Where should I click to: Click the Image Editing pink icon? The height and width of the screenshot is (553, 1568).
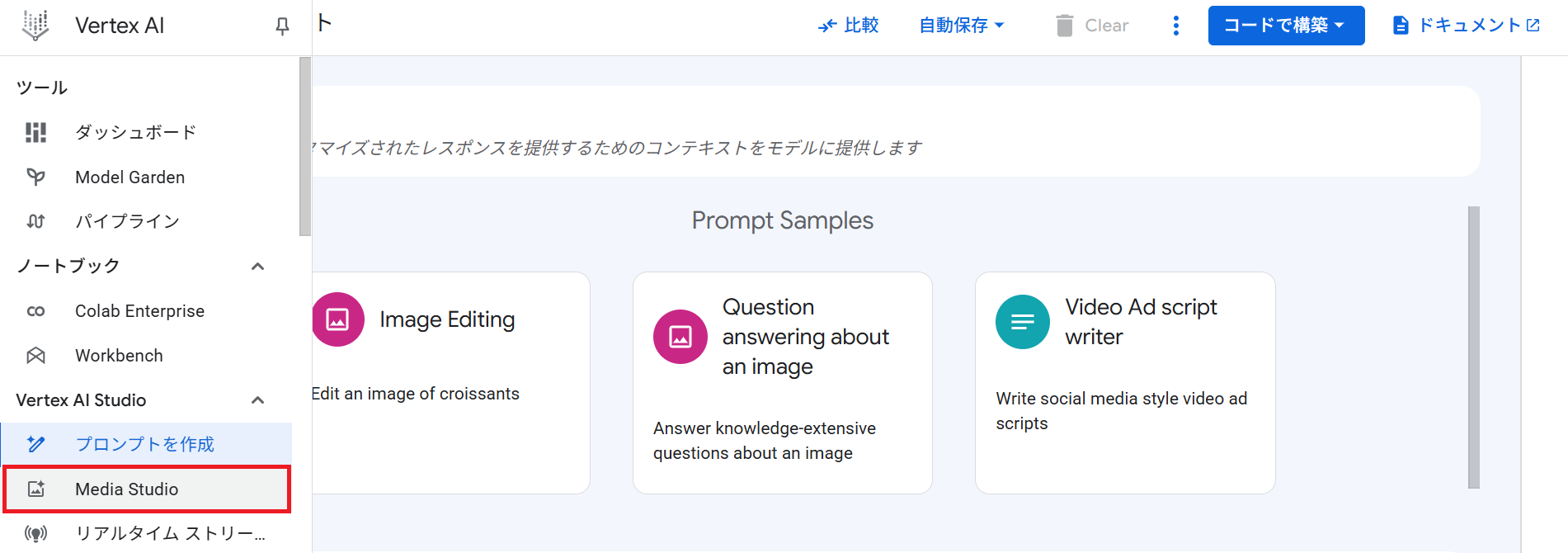(x=337, y=319)
